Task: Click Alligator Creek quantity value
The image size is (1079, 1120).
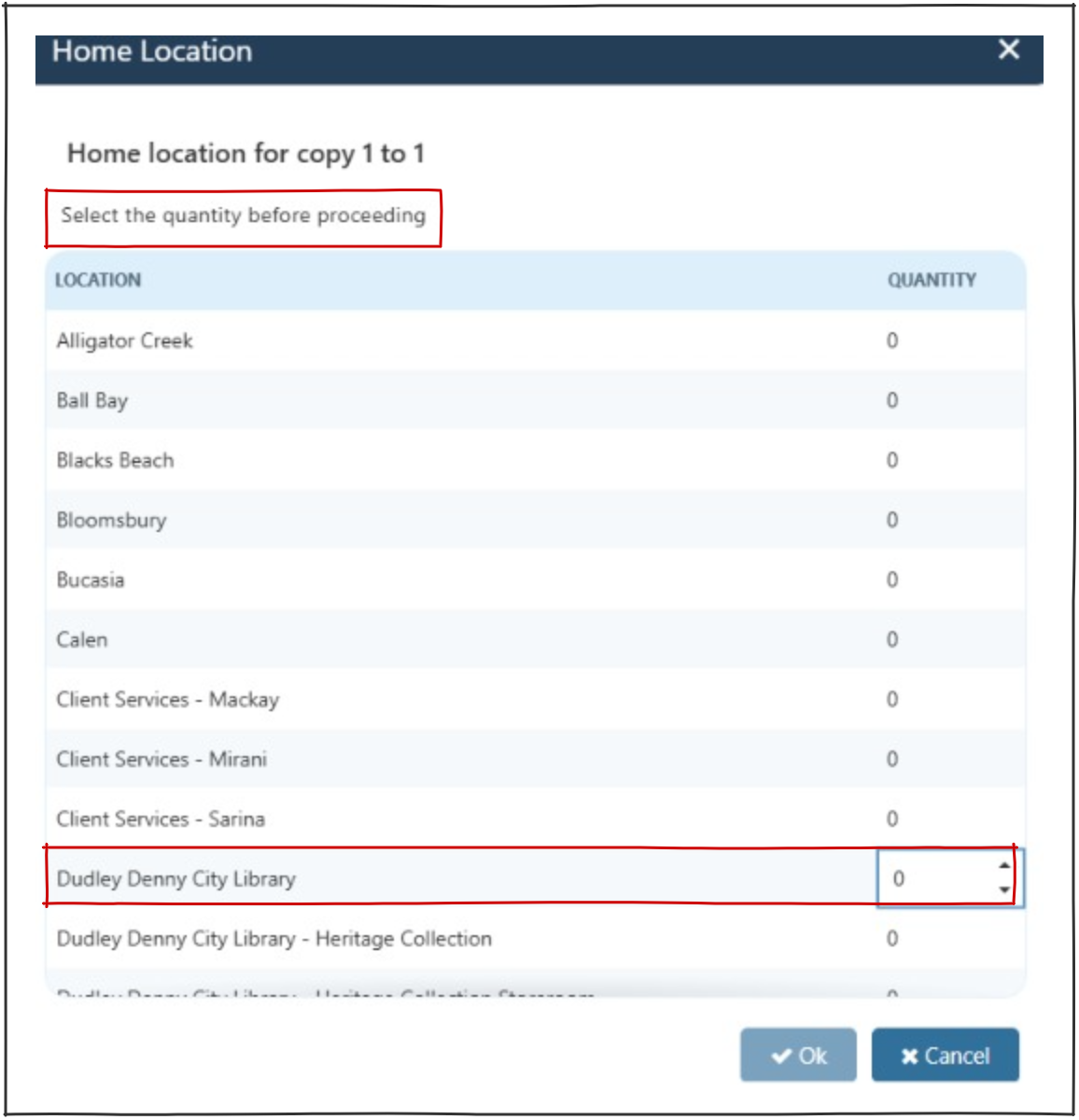Action: click(892, 341)
